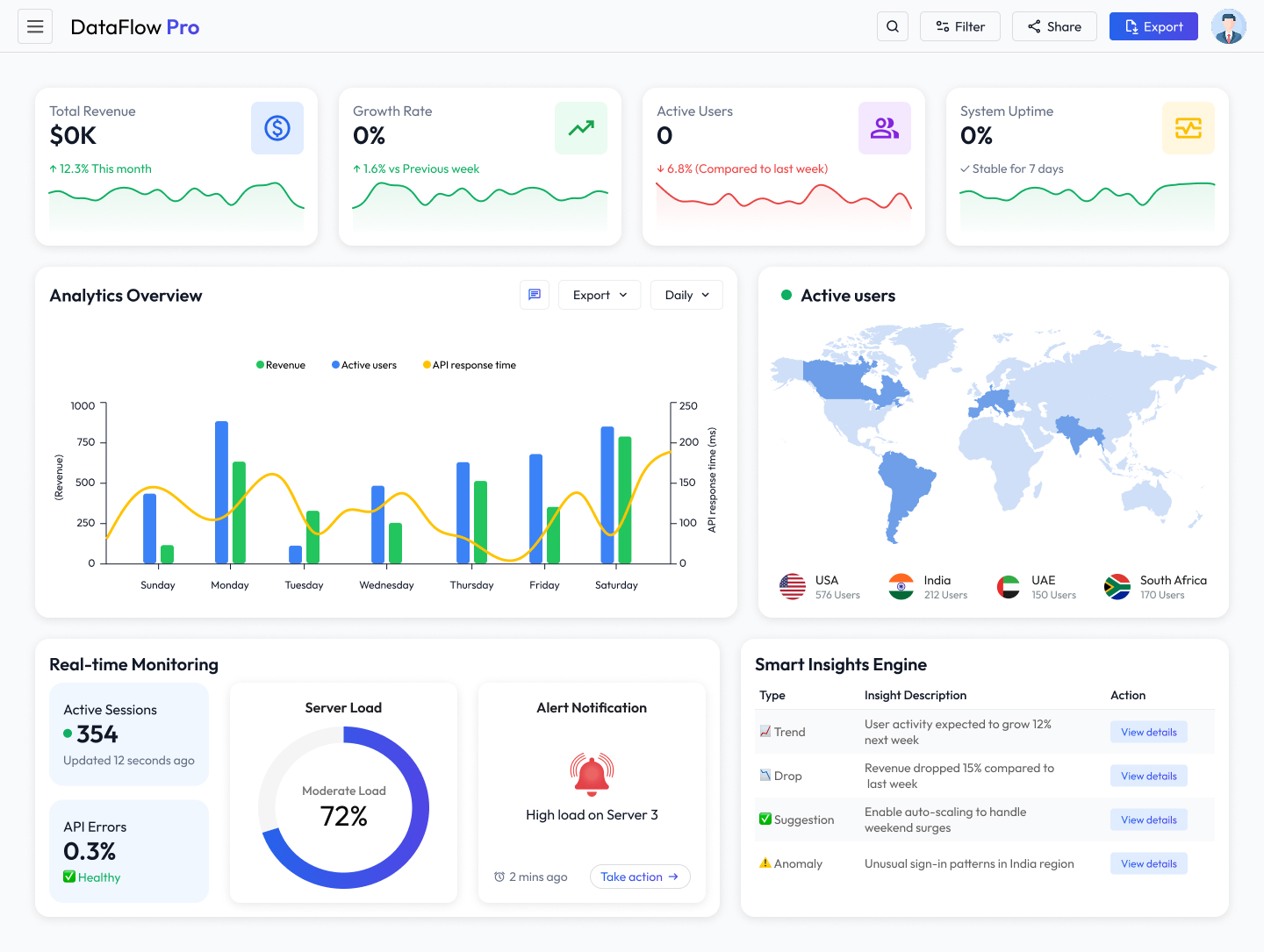Click the monitor icon on System Uptime card
The height and width of the screenshot is (952, 1264).
point(1188,128)
